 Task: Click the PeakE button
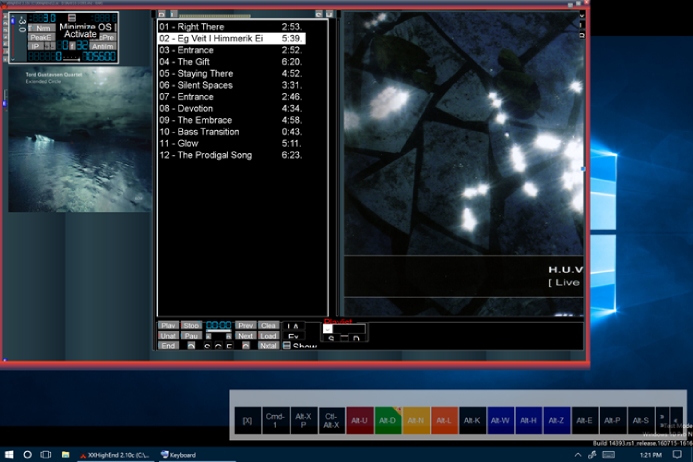click(x=42, y=37)
